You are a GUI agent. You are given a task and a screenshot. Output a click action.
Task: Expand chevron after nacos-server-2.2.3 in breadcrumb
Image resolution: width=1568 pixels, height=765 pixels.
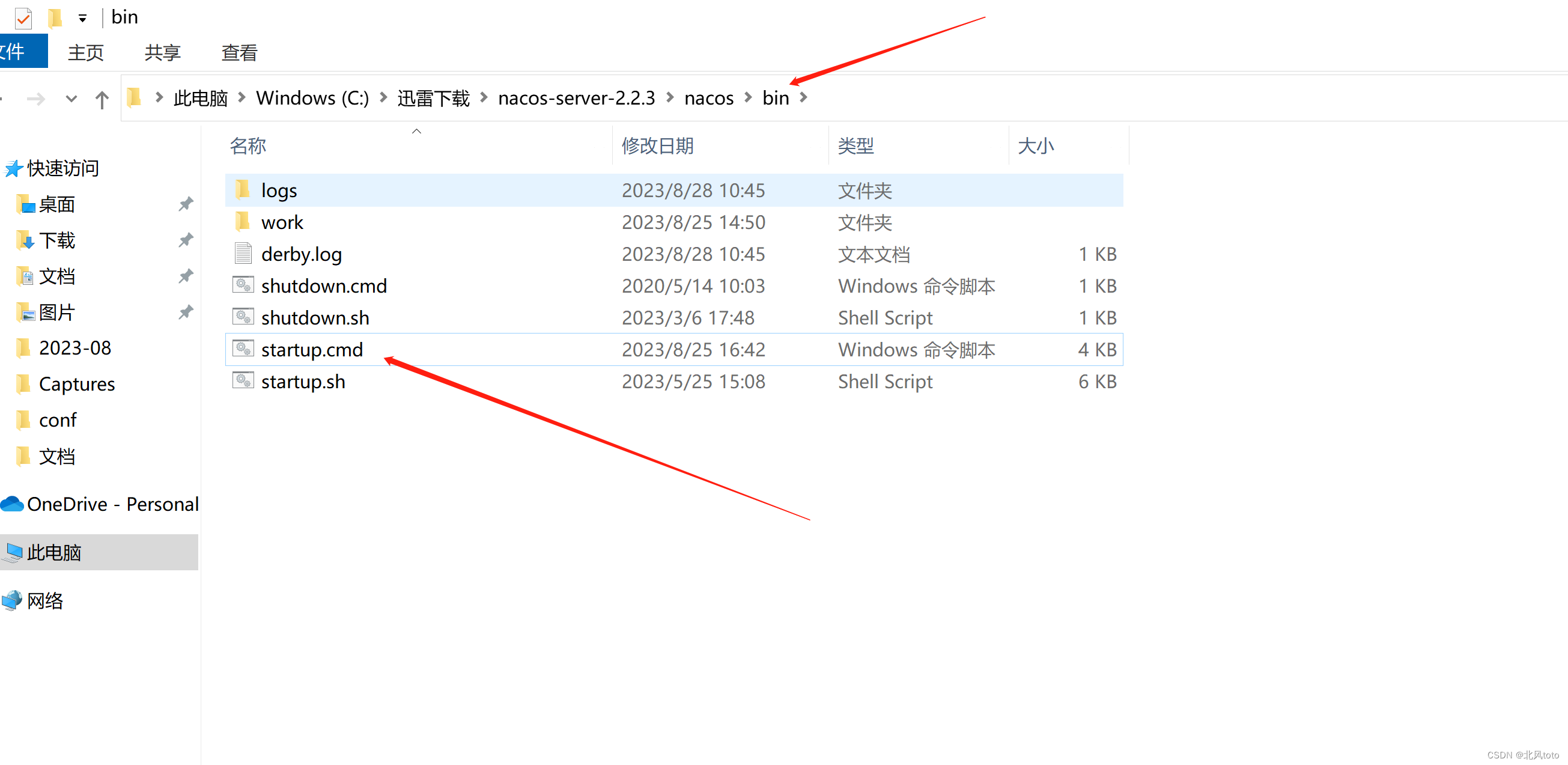(x=670, y=97)
